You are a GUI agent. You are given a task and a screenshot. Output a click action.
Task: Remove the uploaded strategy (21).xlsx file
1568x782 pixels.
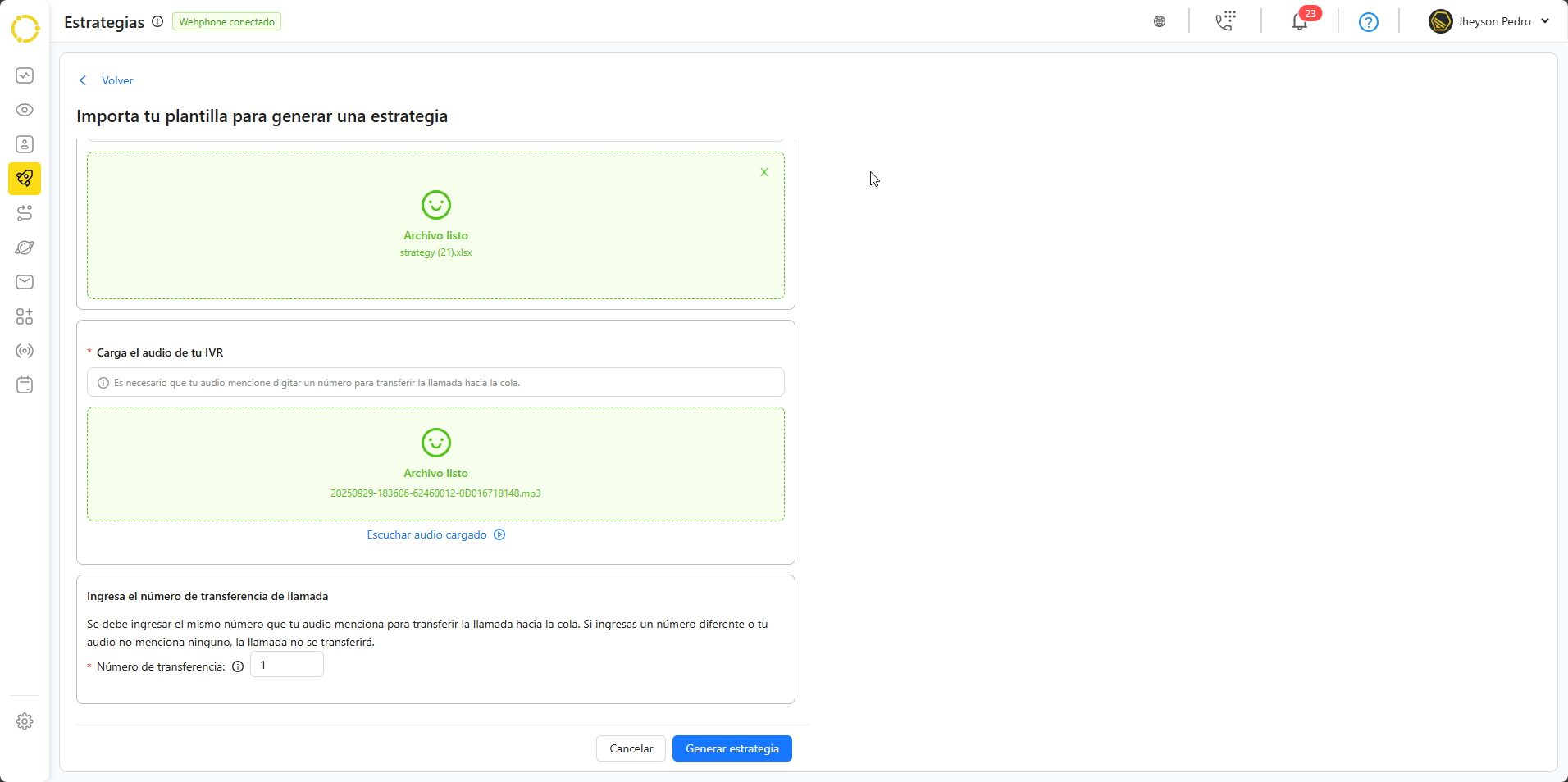[763, 172]
